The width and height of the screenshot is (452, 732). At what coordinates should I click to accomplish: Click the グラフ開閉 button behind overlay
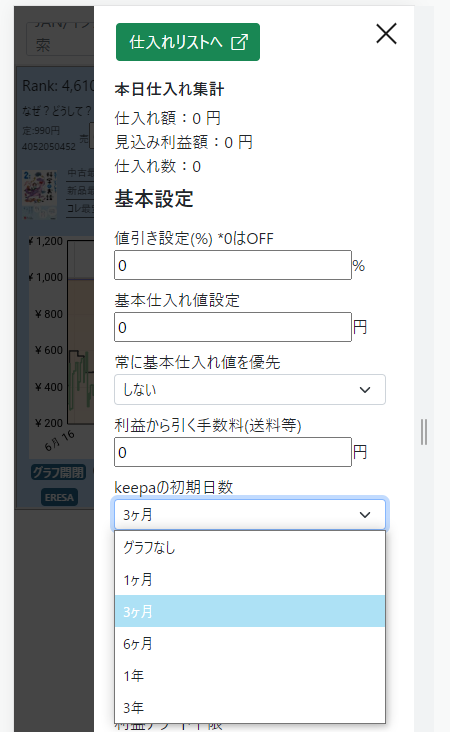pyautogui.click(x=58, y=472)
